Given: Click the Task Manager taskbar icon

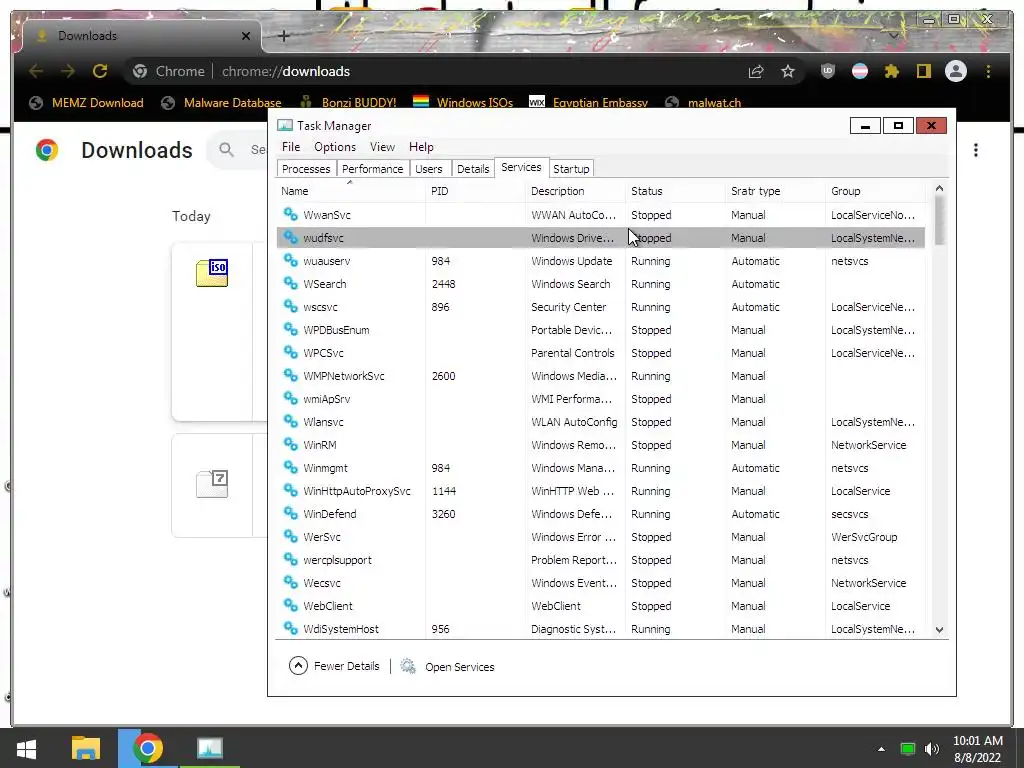Looking at the screenshot, I should point(210,748).
